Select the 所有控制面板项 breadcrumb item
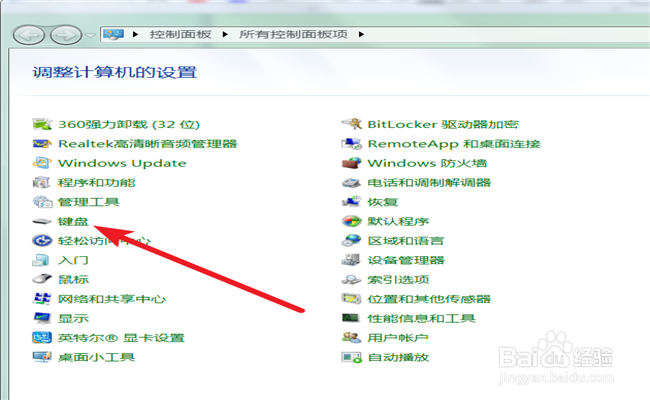 [x=293, y=34]
